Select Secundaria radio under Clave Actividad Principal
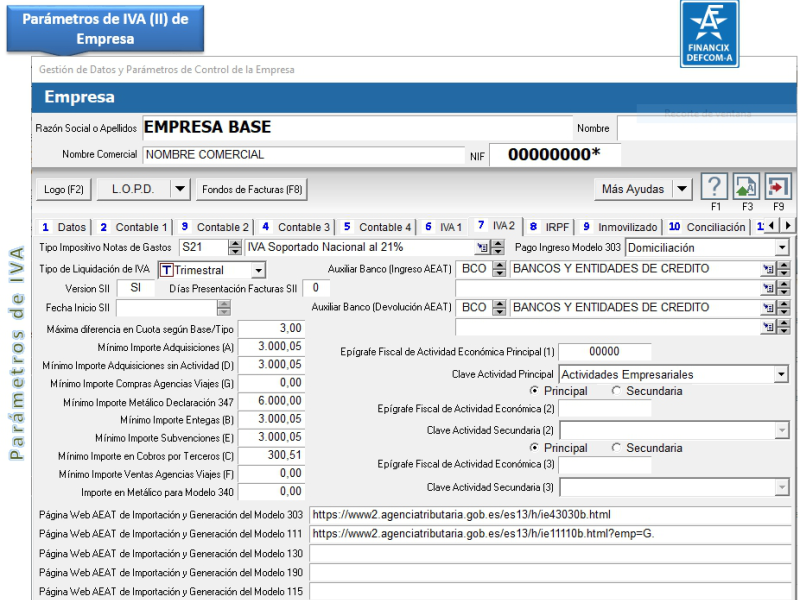The image size is (800, 600). [x=616, y=391]
